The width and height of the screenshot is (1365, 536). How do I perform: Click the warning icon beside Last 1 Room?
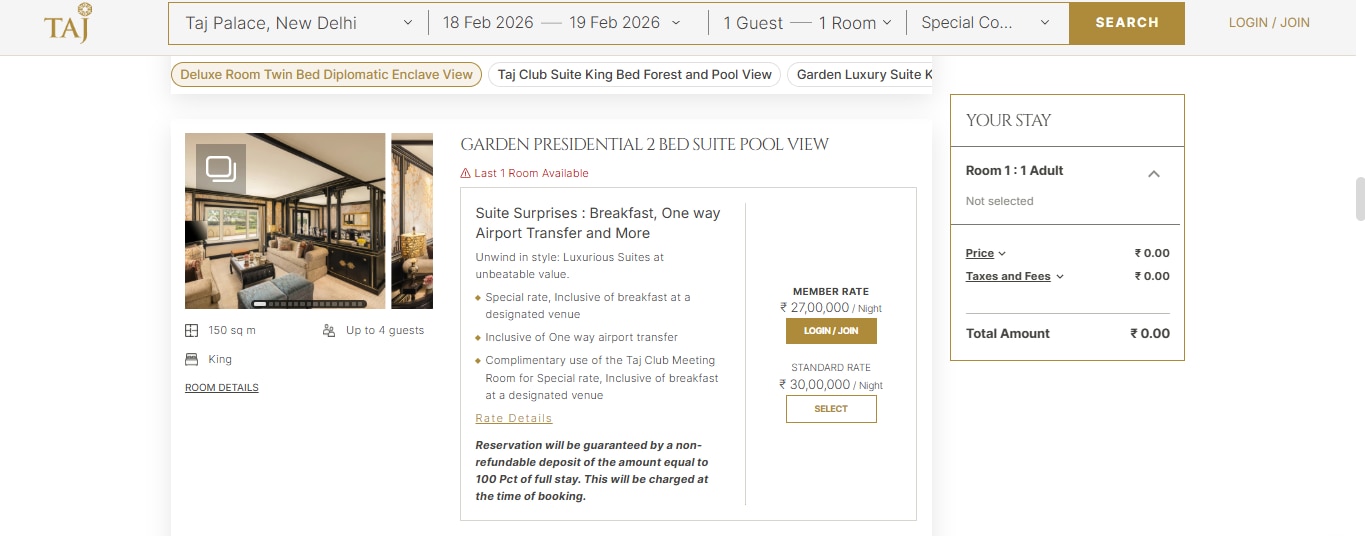(x=465, y=173)
